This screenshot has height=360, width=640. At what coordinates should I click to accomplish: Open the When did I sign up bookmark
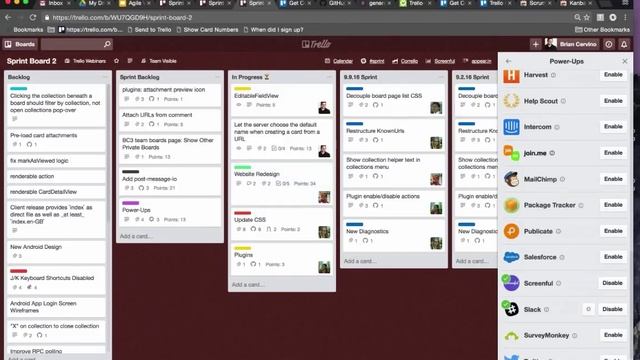tap(273, 29)
